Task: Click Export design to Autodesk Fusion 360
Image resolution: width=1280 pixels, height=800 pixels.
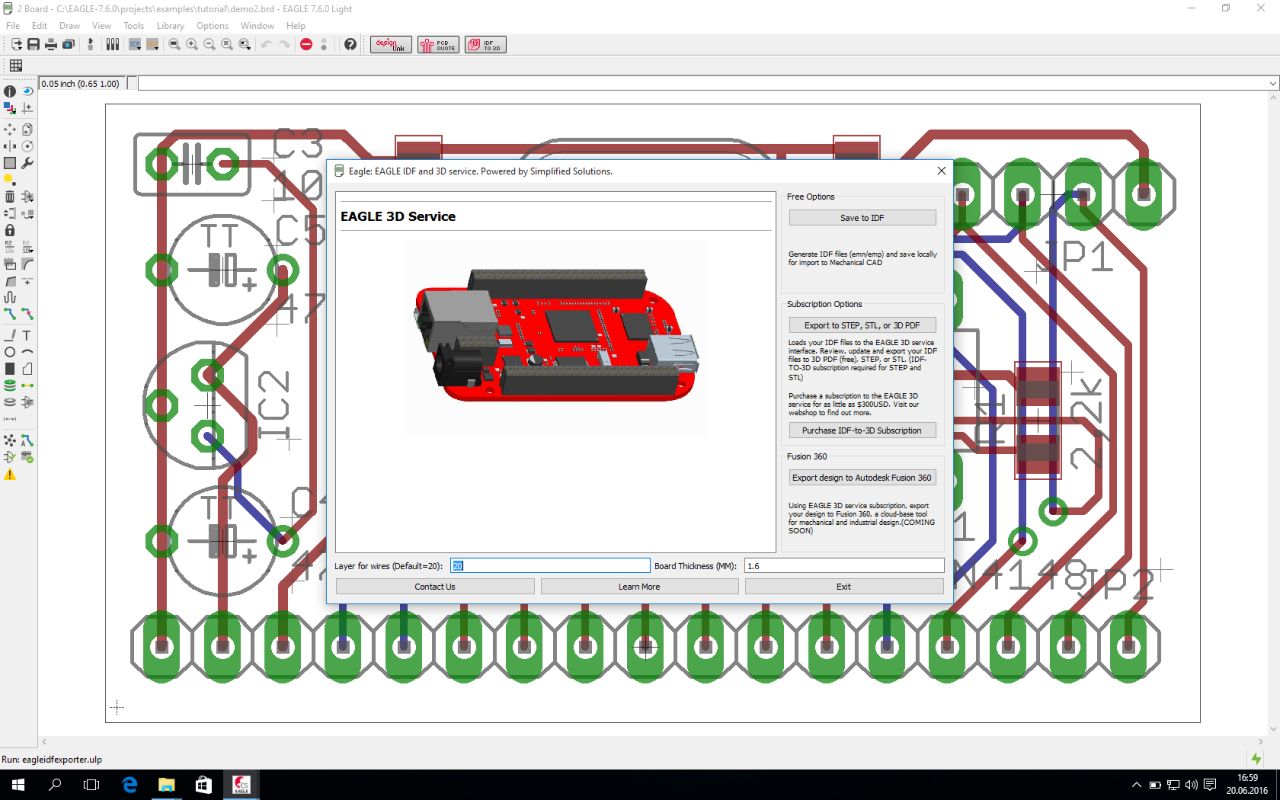Action: coord(862,478)
